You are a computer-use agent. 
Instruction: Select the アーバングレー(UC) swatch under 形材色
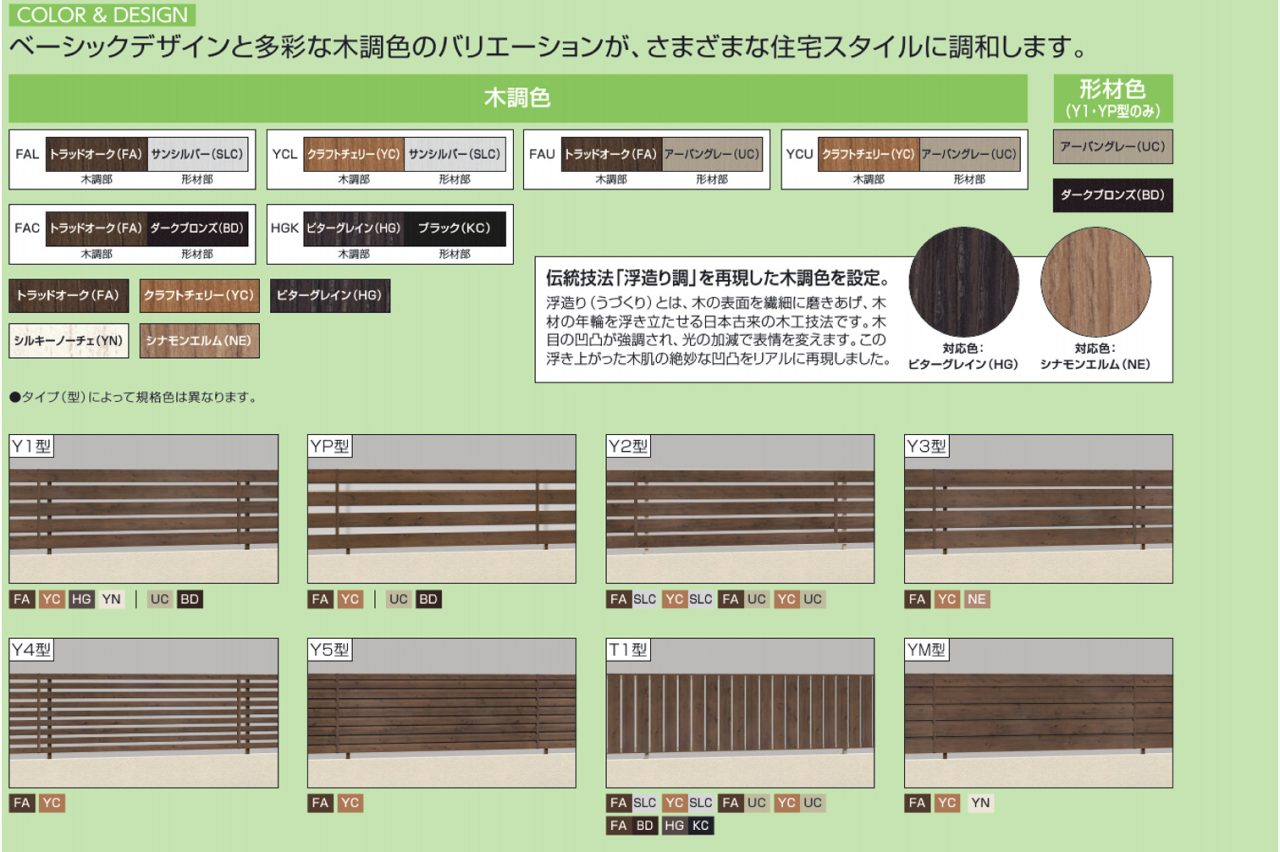coord(1113,148)
